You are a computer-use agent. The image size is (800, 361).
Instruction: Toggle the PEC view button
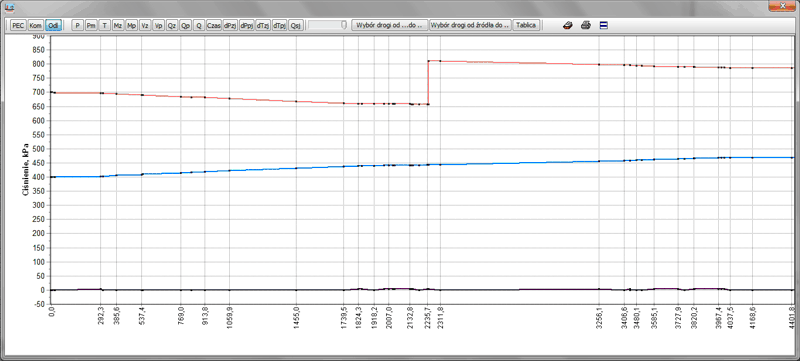[18, 25]
